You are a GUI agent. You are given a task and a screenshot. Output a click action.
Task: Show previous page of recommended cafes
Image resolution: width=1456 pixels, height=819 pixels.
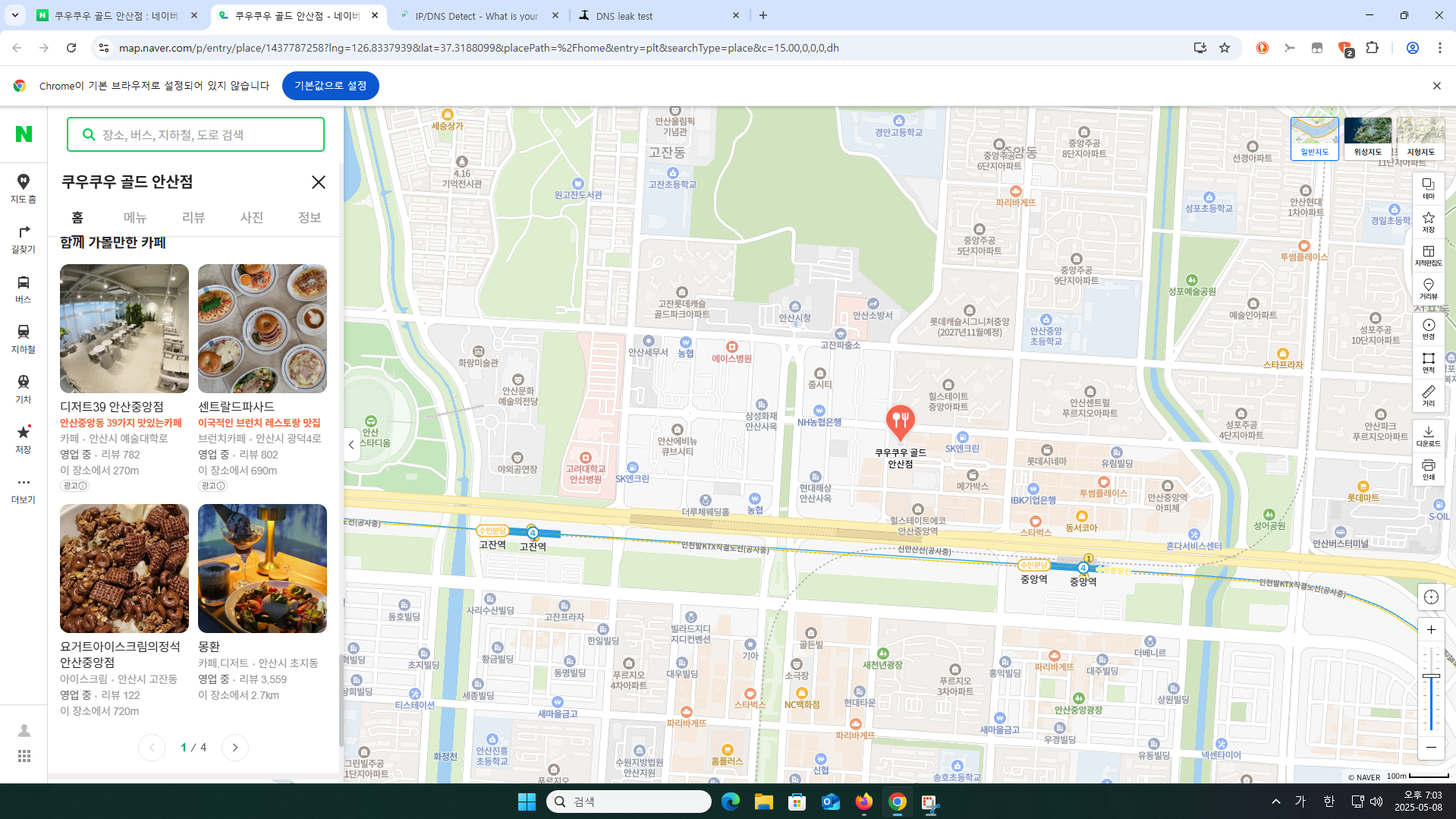tap(152, 747)
